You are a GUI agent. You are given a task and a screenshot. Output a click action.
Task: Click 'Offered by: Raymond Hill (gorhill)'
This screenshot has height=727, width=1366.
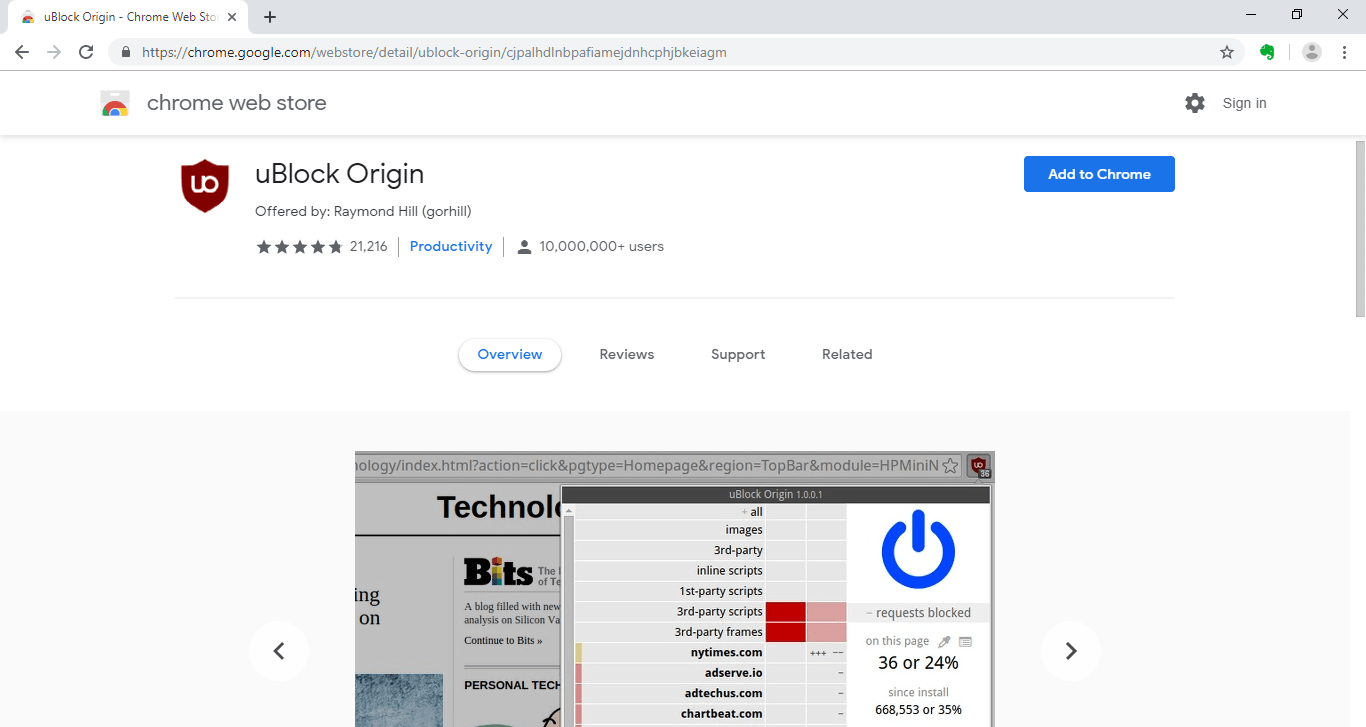(x=363, y=212)
